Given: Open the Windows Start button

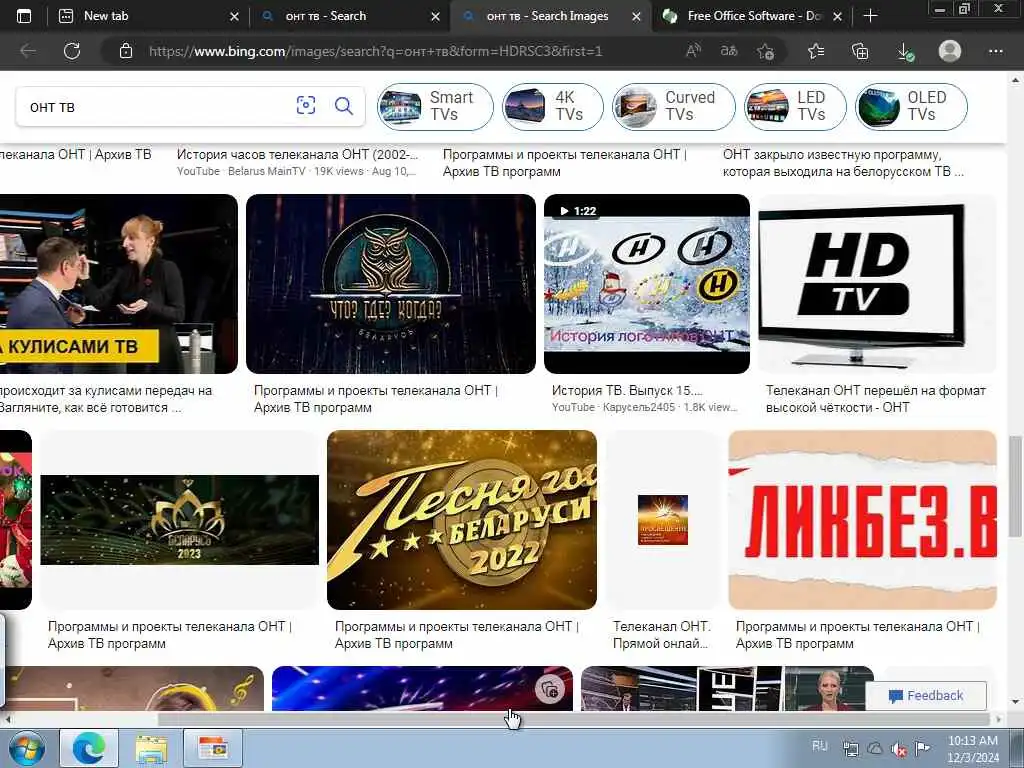Looking at the screenshot, I should [x=26, y=748].
